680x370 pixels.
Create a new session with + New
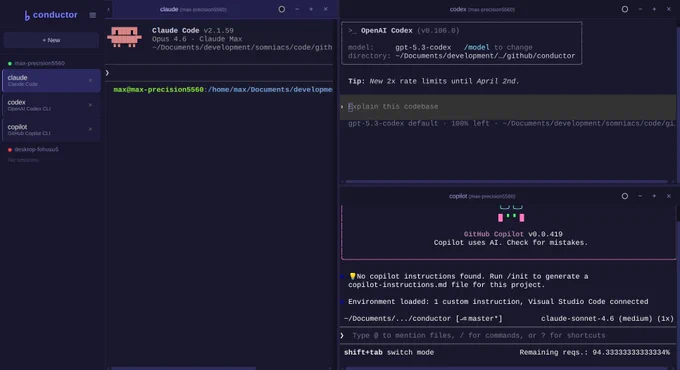point(51,40)
